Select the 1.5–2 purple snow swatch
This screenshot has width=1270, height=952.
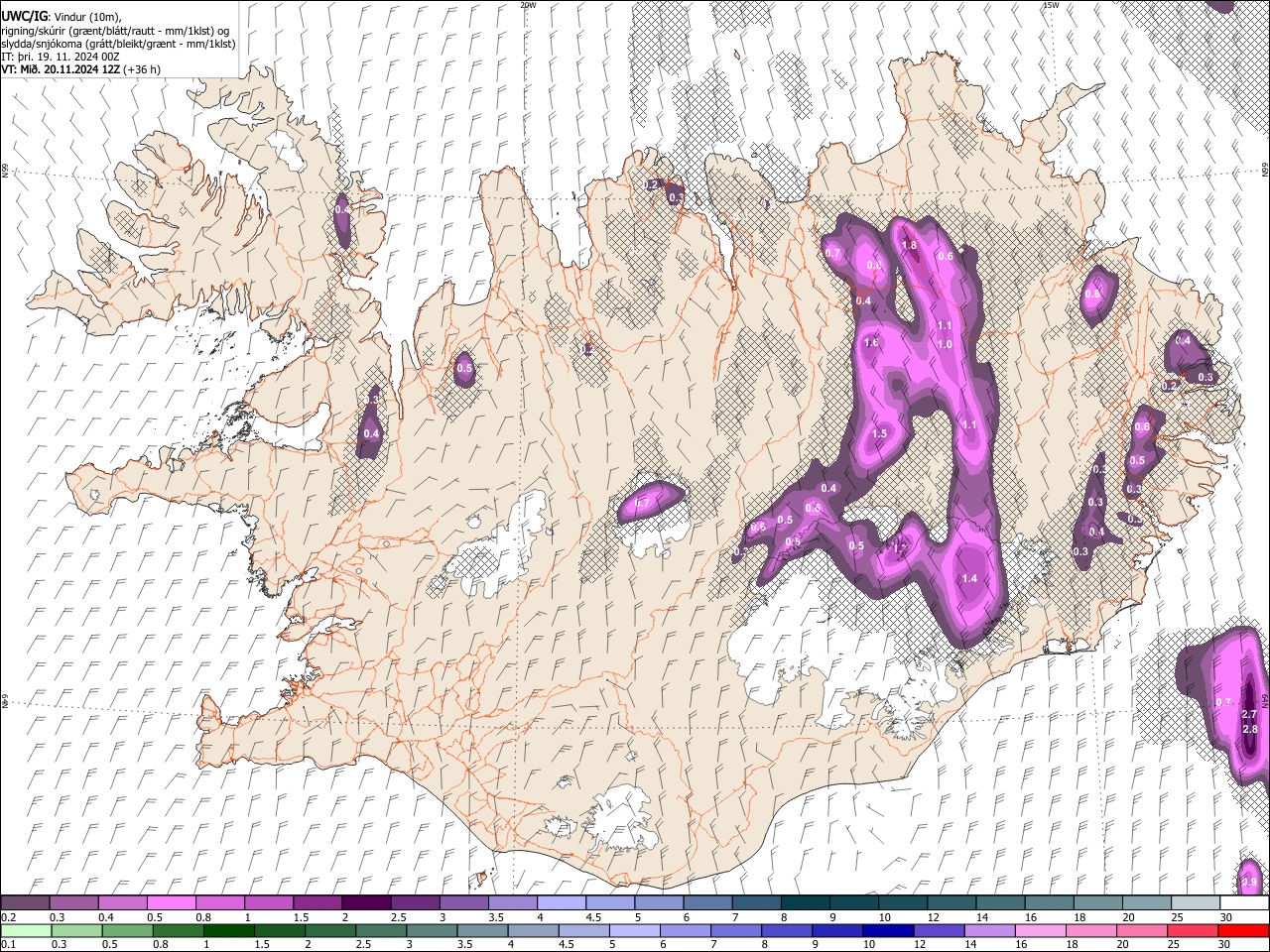317,903
